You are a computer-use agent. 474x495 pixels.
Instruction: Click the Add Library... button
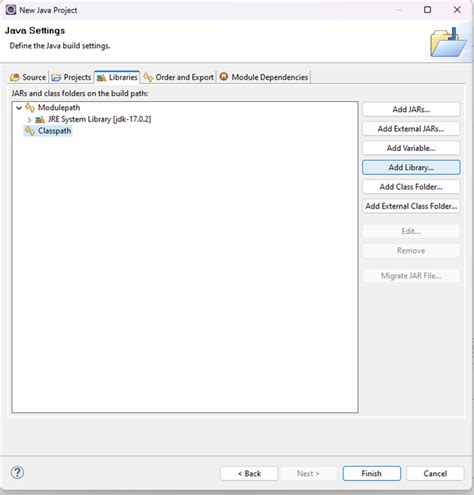(411, 167)
